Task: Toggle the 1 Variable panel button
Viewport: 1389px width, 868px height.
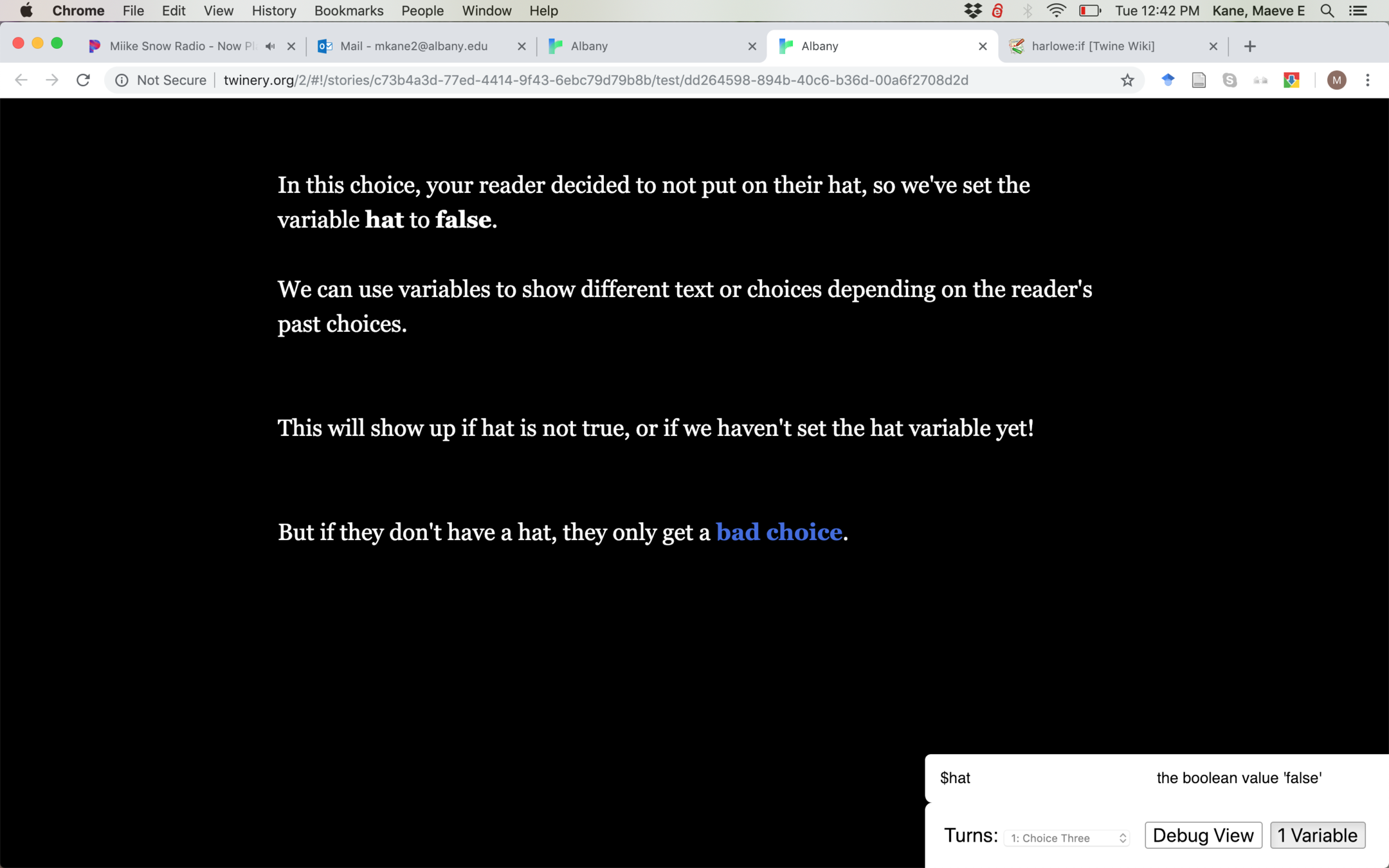Action: pos(1317,835)
